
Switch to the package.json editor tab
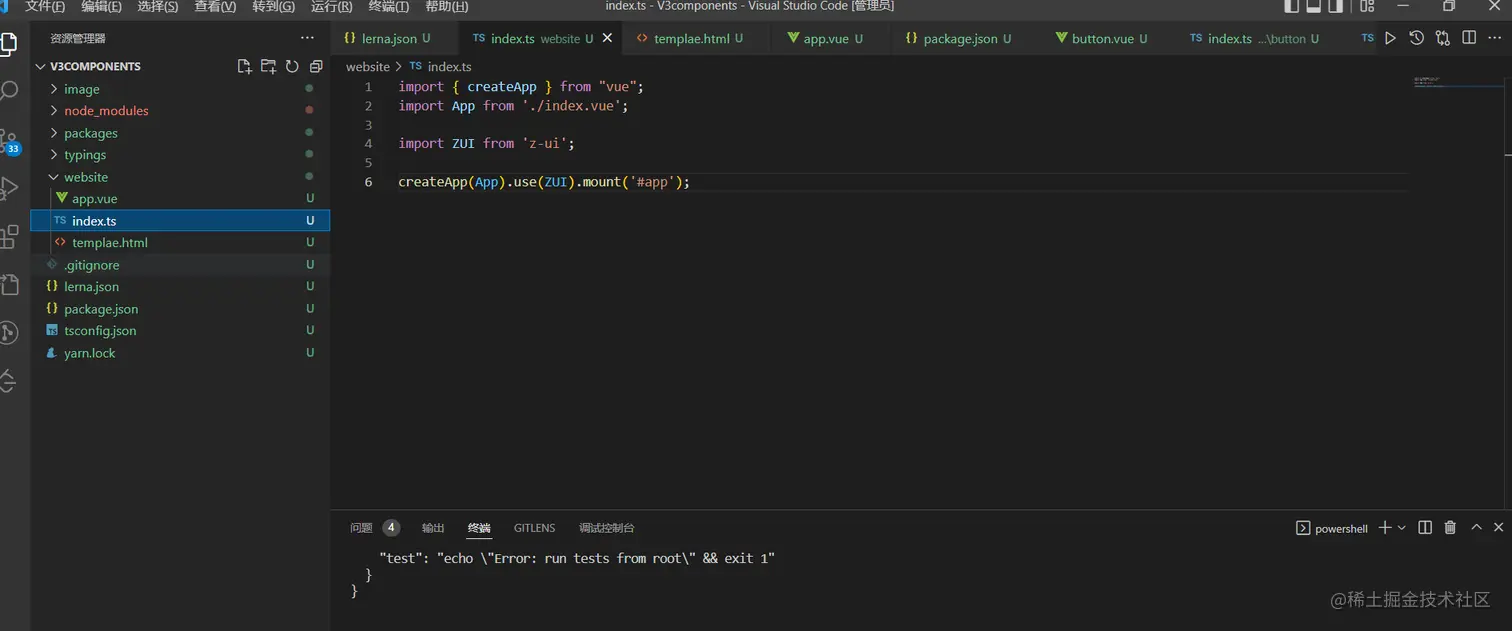[965, 38]
